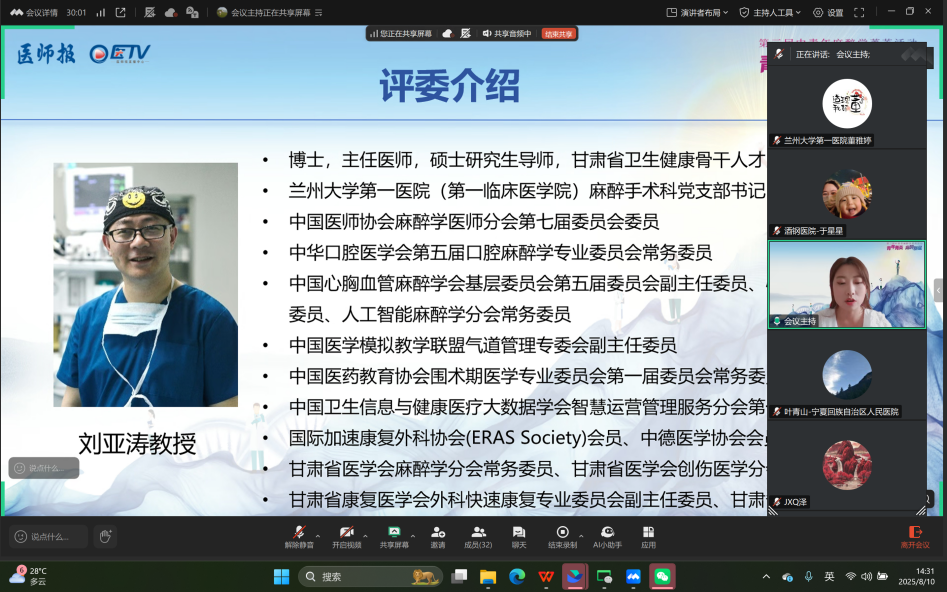The image size is (947, 592).
Task: Open 演讲者布局 layout dropdown
Action: pyautogui.click(x=698, y=12)
